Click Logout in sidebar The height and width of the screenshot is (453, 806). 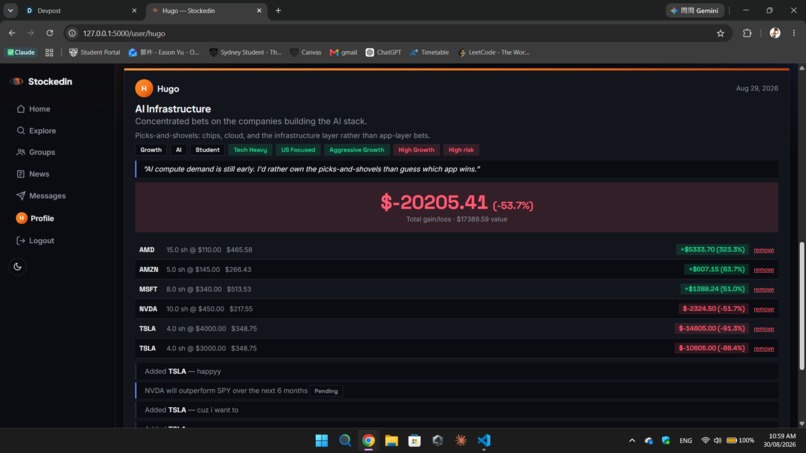(35, 241)
